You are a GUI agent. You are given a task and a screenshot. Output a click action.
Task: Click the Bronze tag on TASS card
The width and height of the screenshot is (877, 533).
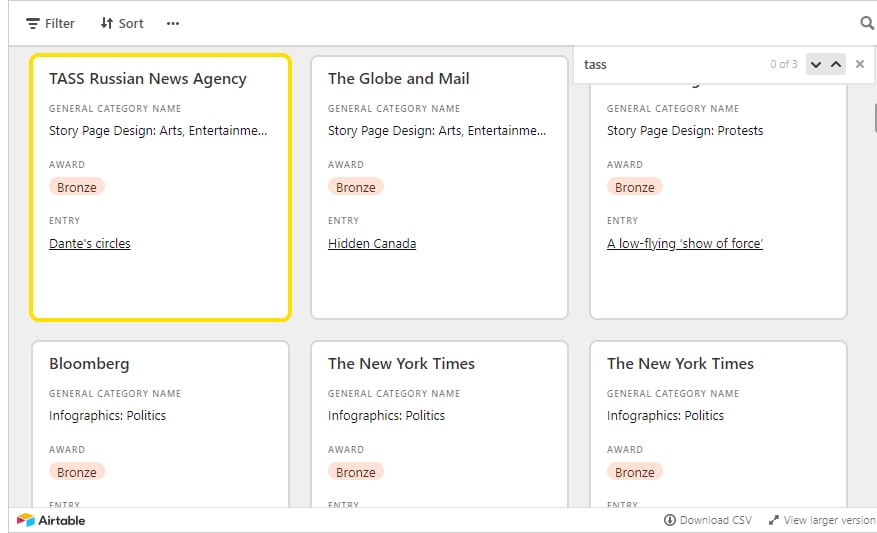click(x=77, y=187)
